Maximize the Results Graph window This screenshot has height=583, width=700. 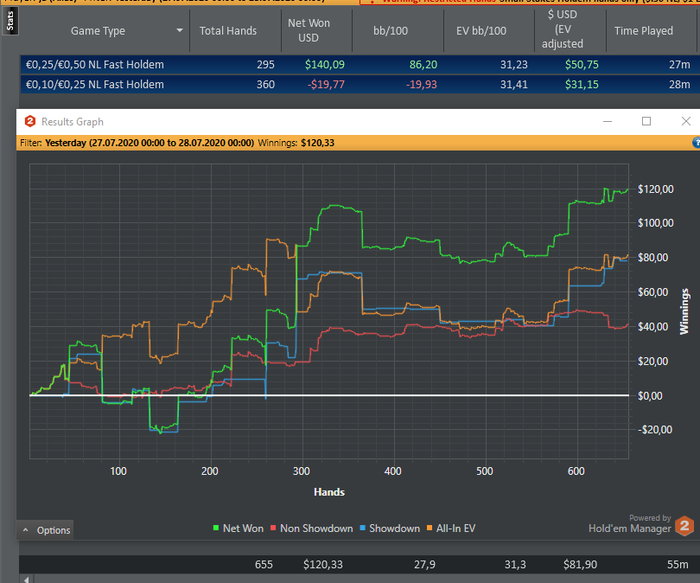pos(646,121)
